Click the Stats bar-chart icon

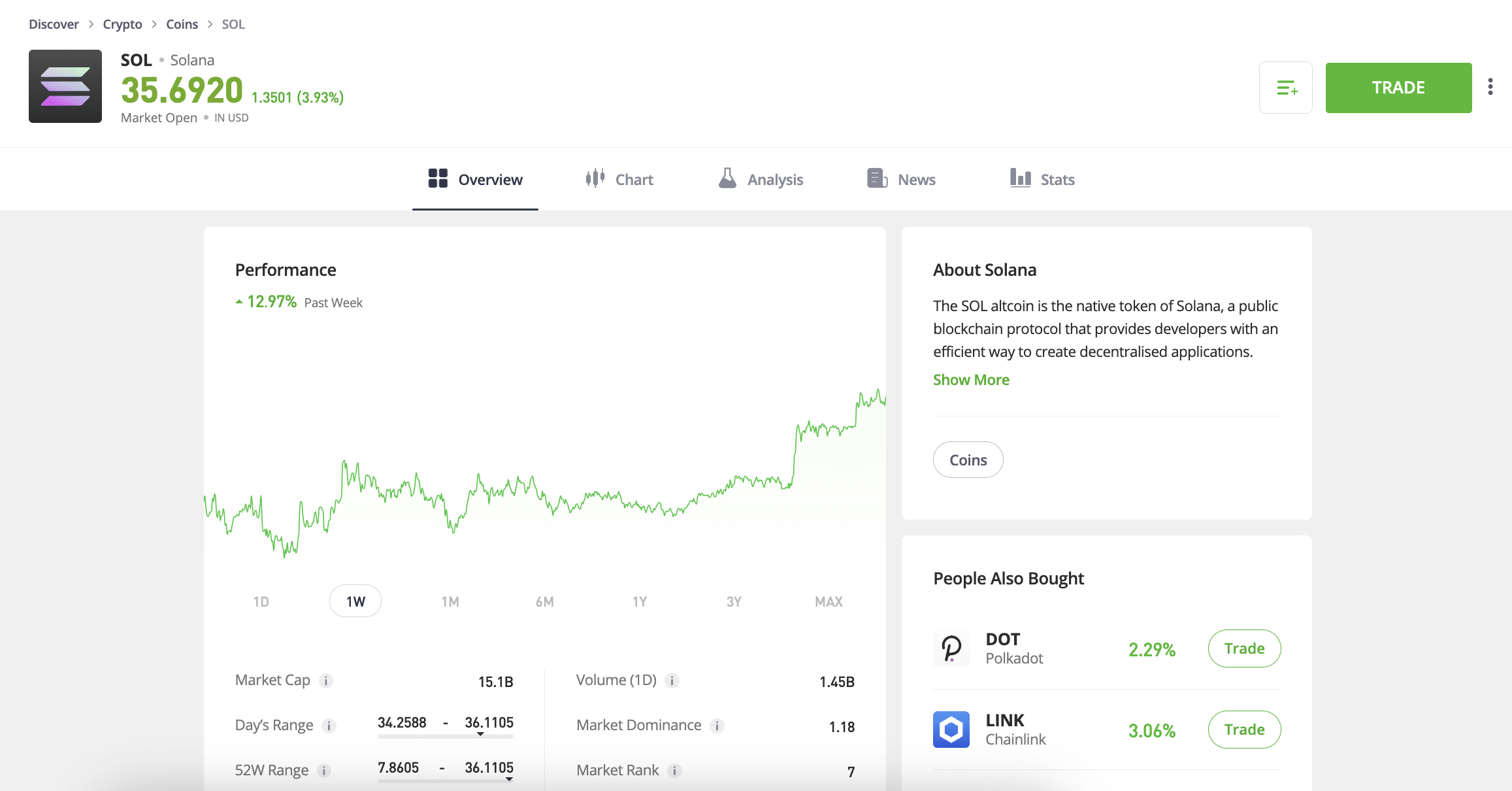[1020, 178]
